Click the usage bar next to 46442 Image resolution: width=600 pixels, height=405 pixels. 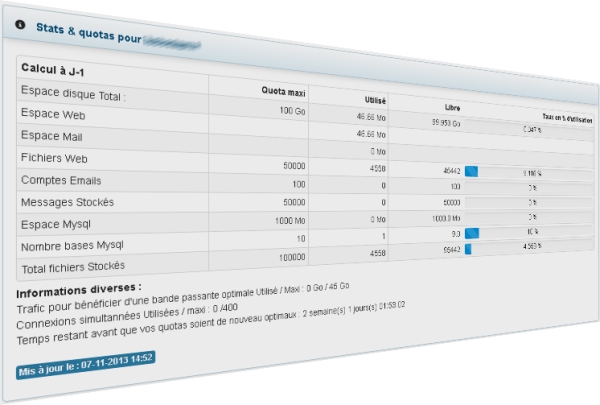coord(528,172)
